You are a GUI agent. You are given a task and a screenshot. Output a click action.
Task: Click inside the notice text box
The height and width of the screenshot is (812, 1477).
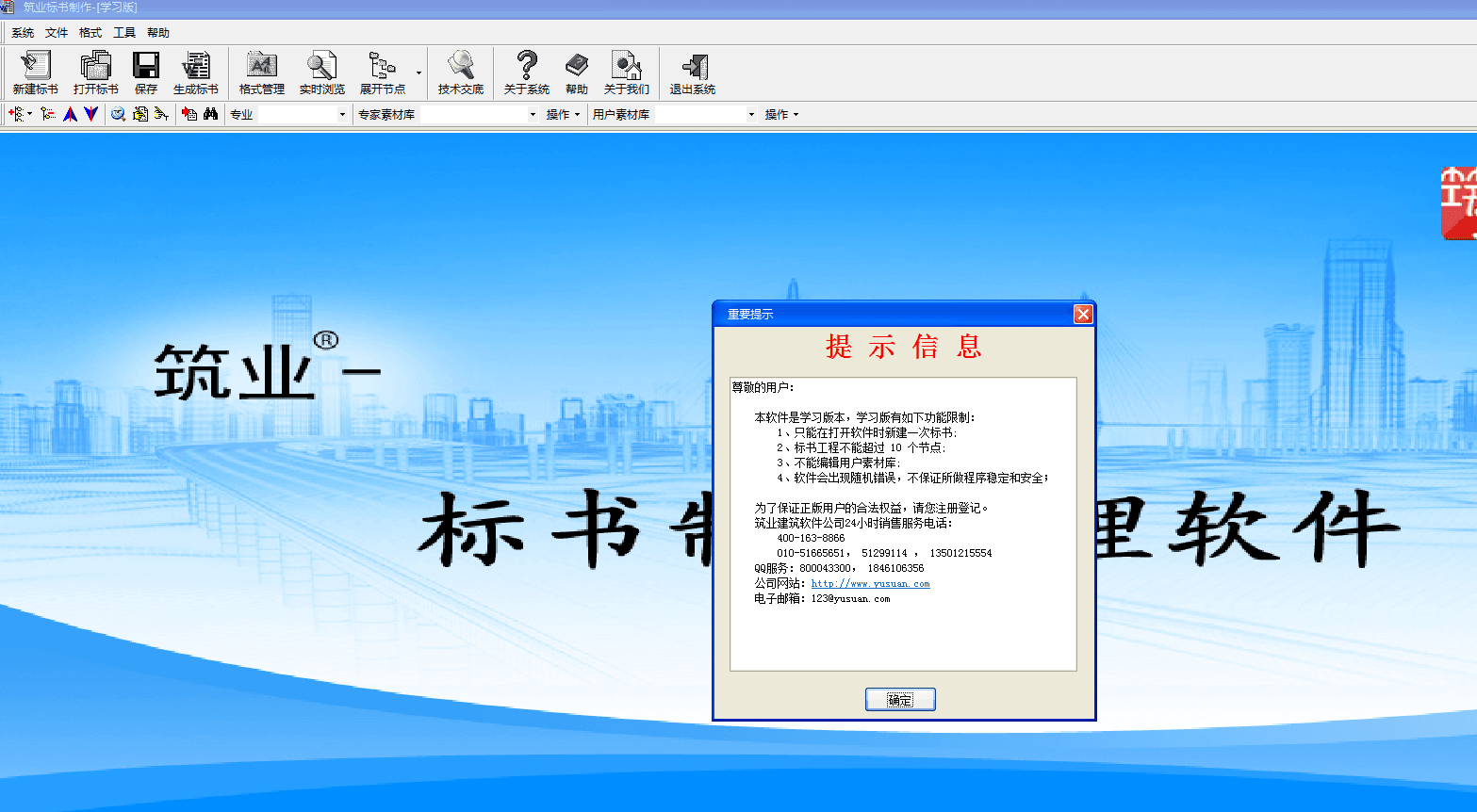click(x=903, y=524)
